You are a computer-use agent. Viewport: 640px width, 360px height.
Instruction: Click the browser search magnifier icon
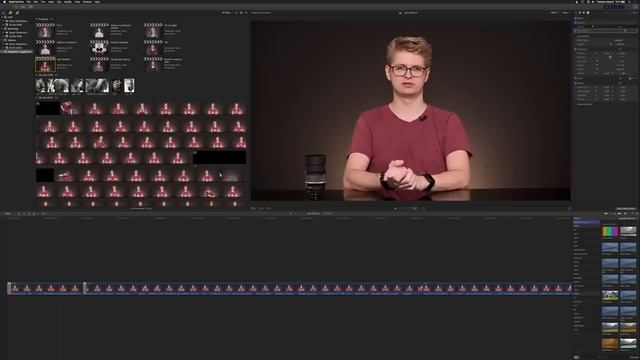click(x=246, y=13)
